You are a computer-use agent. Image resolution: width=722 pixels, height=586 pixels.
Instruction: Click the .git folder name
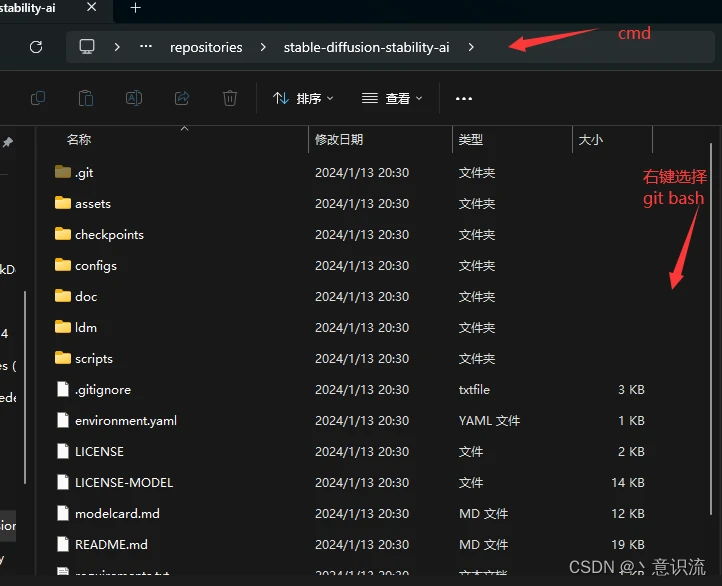(x=84, y=173)
